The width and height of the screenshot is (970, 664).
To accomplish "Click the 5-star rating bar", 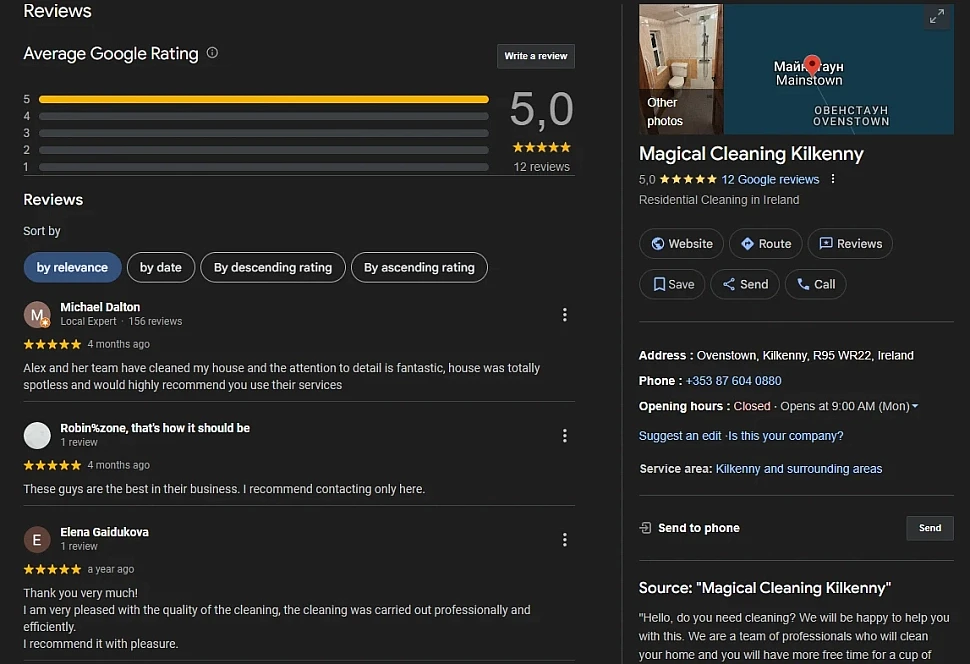I will (x=264, y=99).
